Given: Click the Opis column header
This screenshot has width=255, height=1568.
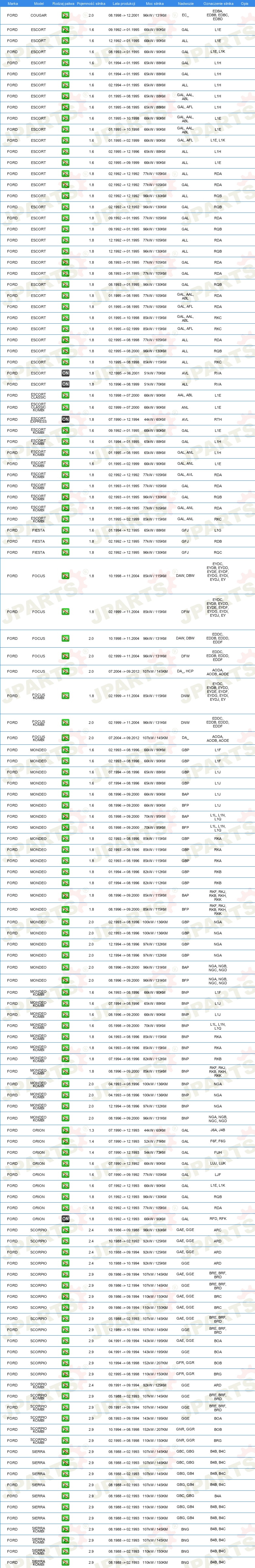Looking at the screenshot, I should [x=245, y=3].
